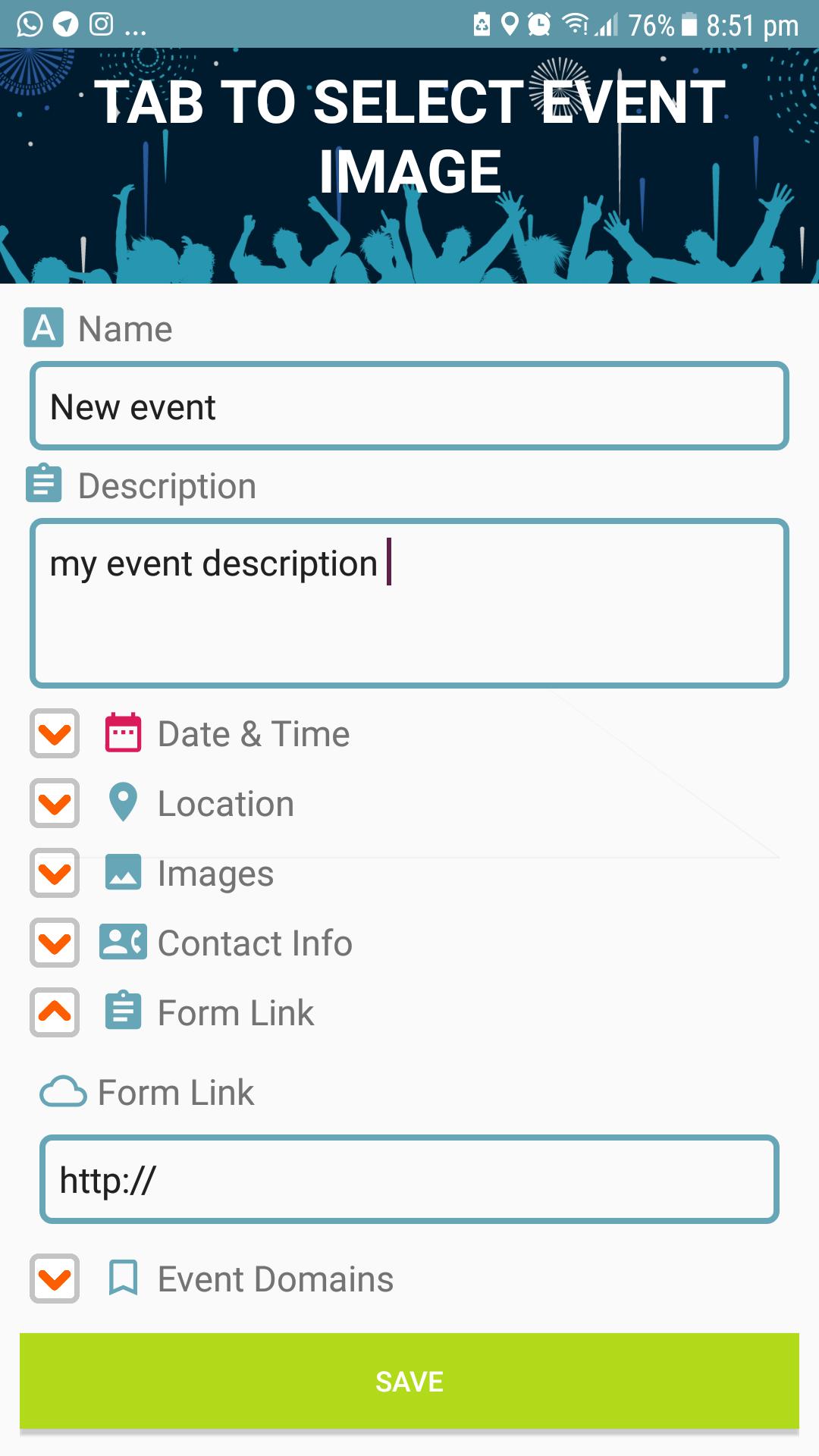Tap the Description clipboard icon
The width and height of the screenshot is (819, 1456).
pyautogui.click(x=44, y=484)
